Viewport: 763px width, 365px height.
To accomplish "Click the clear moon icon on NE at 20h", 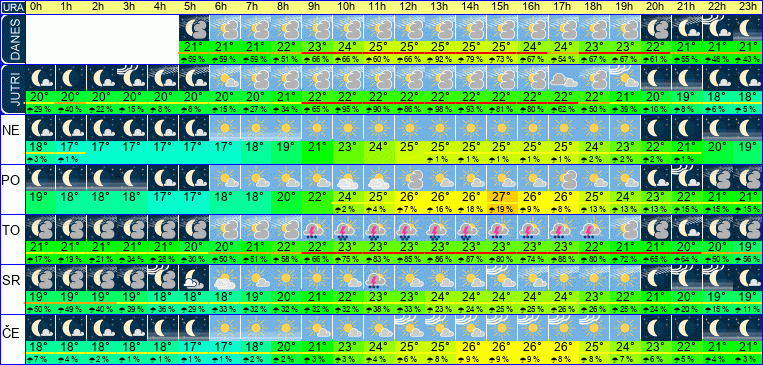I will pos(656,128).
